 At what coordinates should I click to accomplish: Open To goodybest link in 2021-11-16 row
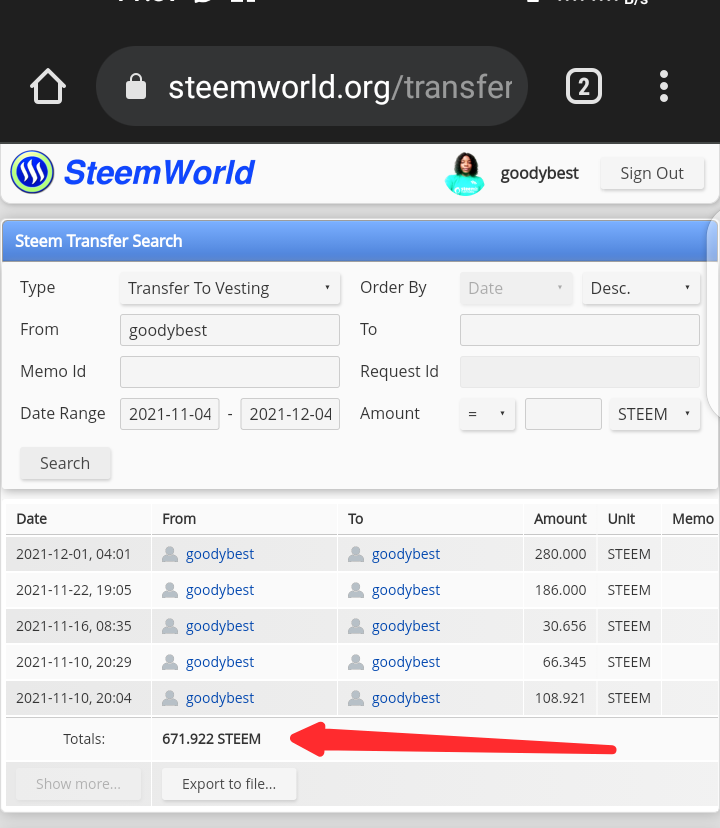pyautogui.click(x=406, y=626)
